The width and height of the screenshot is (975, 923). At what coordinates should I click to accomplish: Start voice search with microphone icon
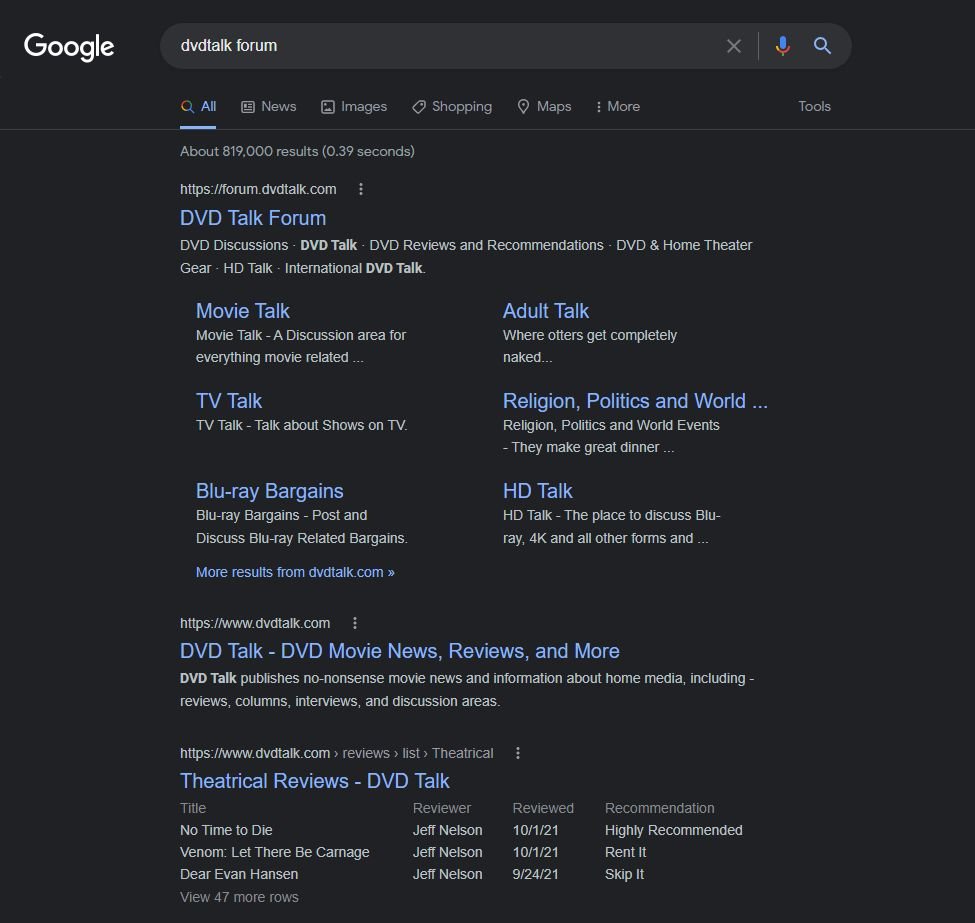[x=783, y=46]
